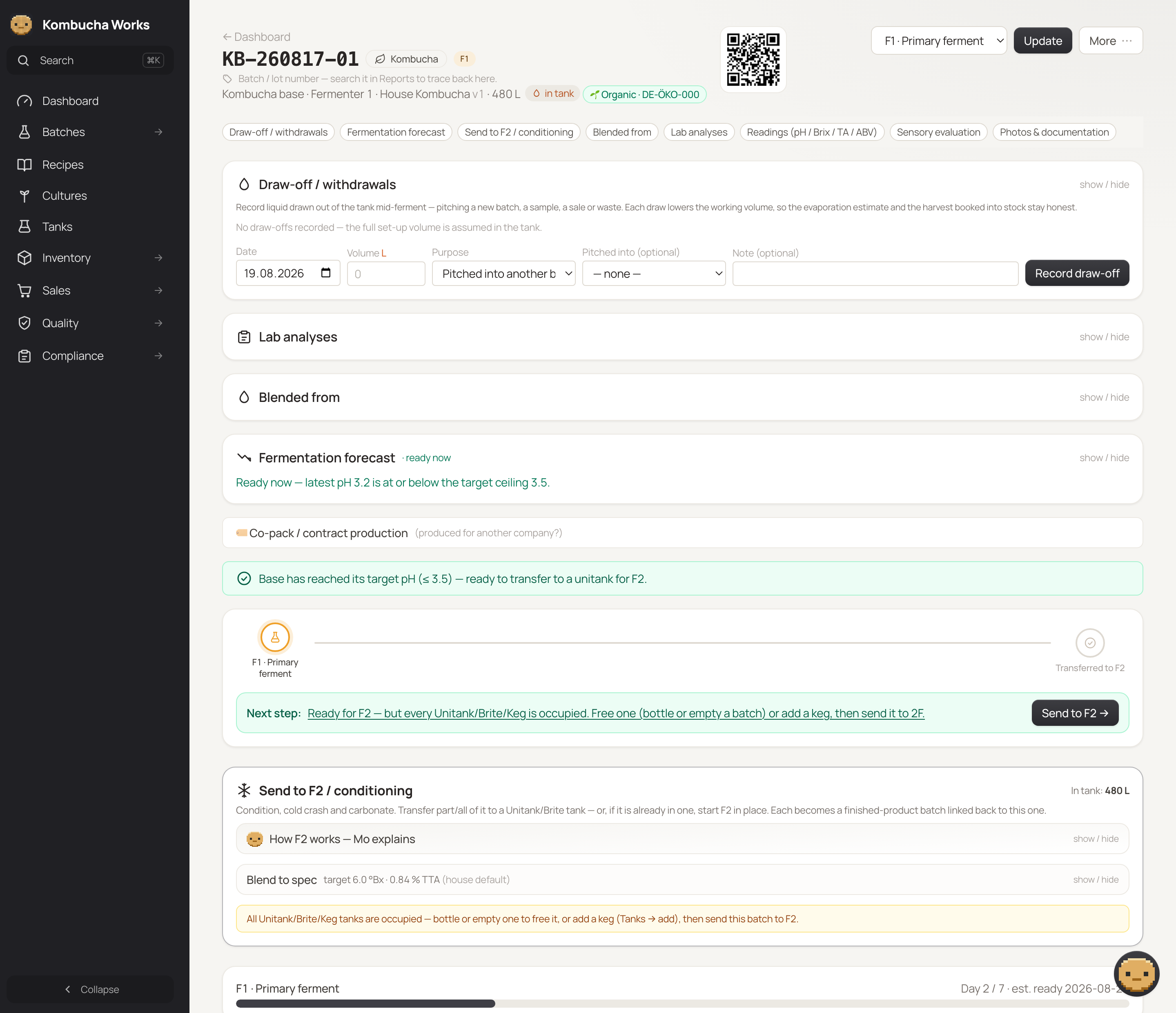Toggle show / hide for Blend to spec
This screenshot has height=1013, width=1176.
[1096, 880]
